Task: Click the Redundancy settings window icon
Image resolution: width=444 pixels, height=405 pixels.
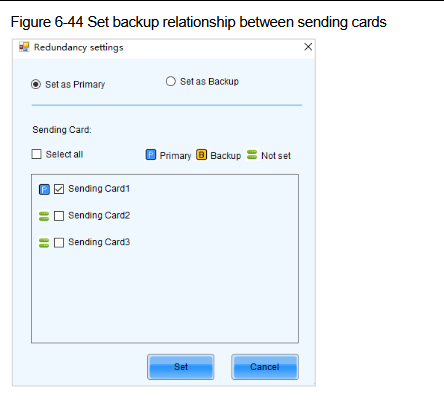Action: tap(24, 47)
